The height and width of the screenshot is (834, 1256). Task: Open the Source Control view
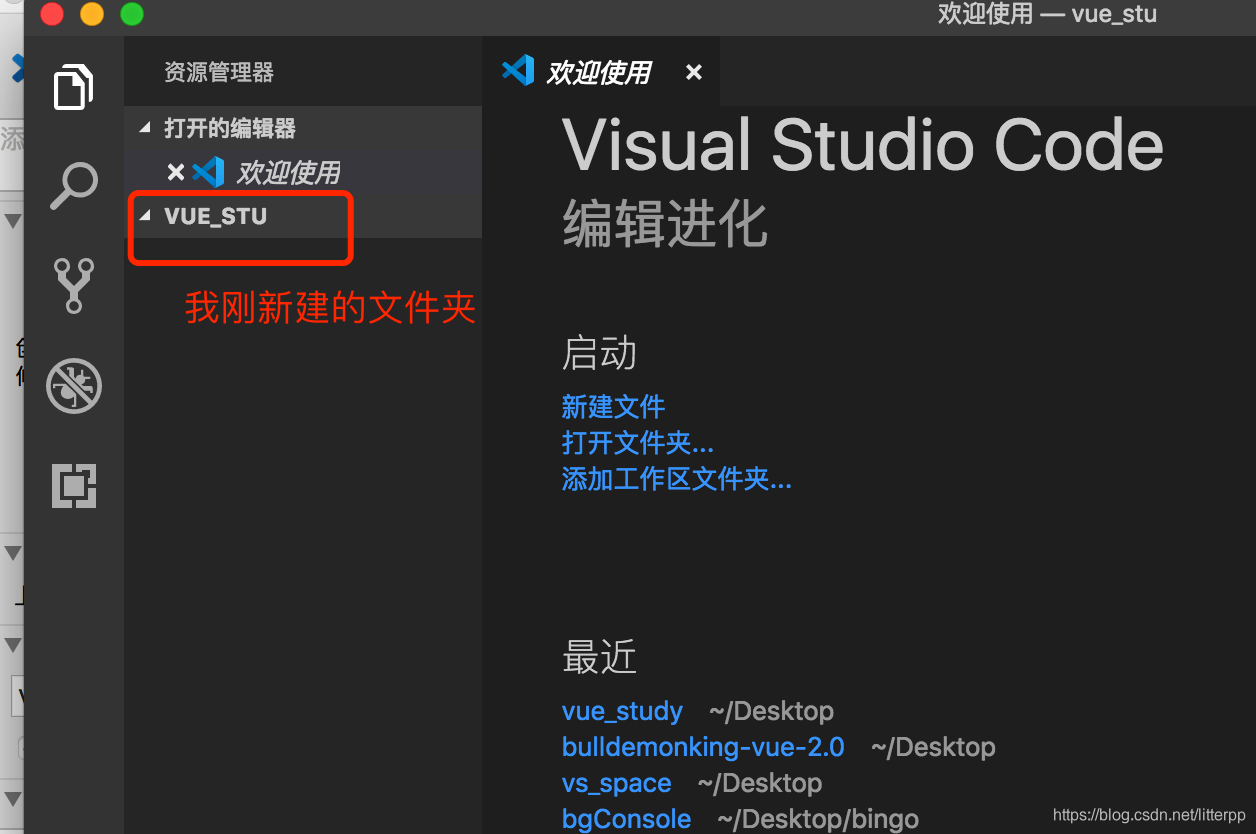tap(74, 285)
